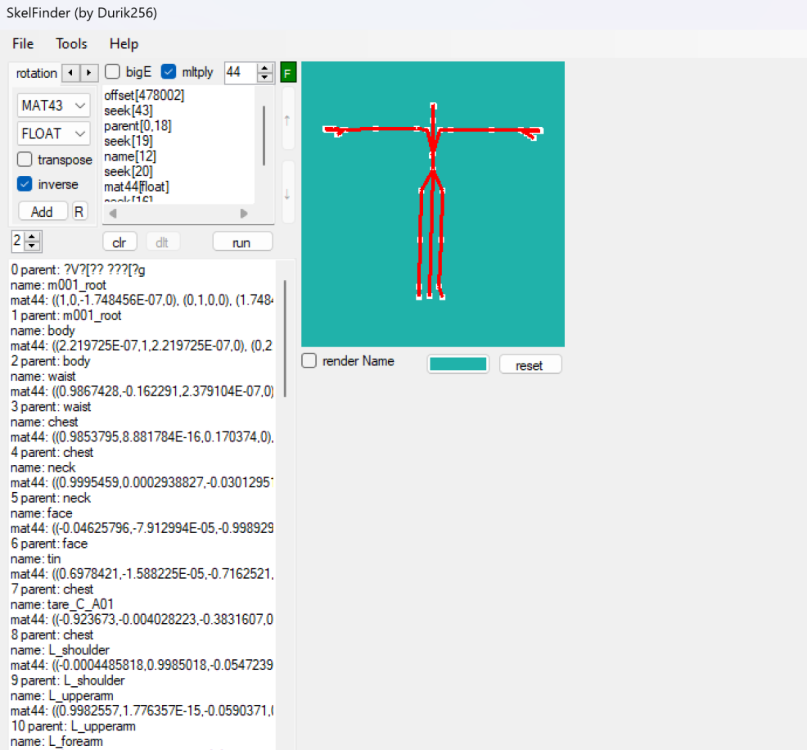Screen dimensions: 807x750
Task: Increment the 44 value using its up arrow
Action: pyautogui.click(x=264, y=67)
